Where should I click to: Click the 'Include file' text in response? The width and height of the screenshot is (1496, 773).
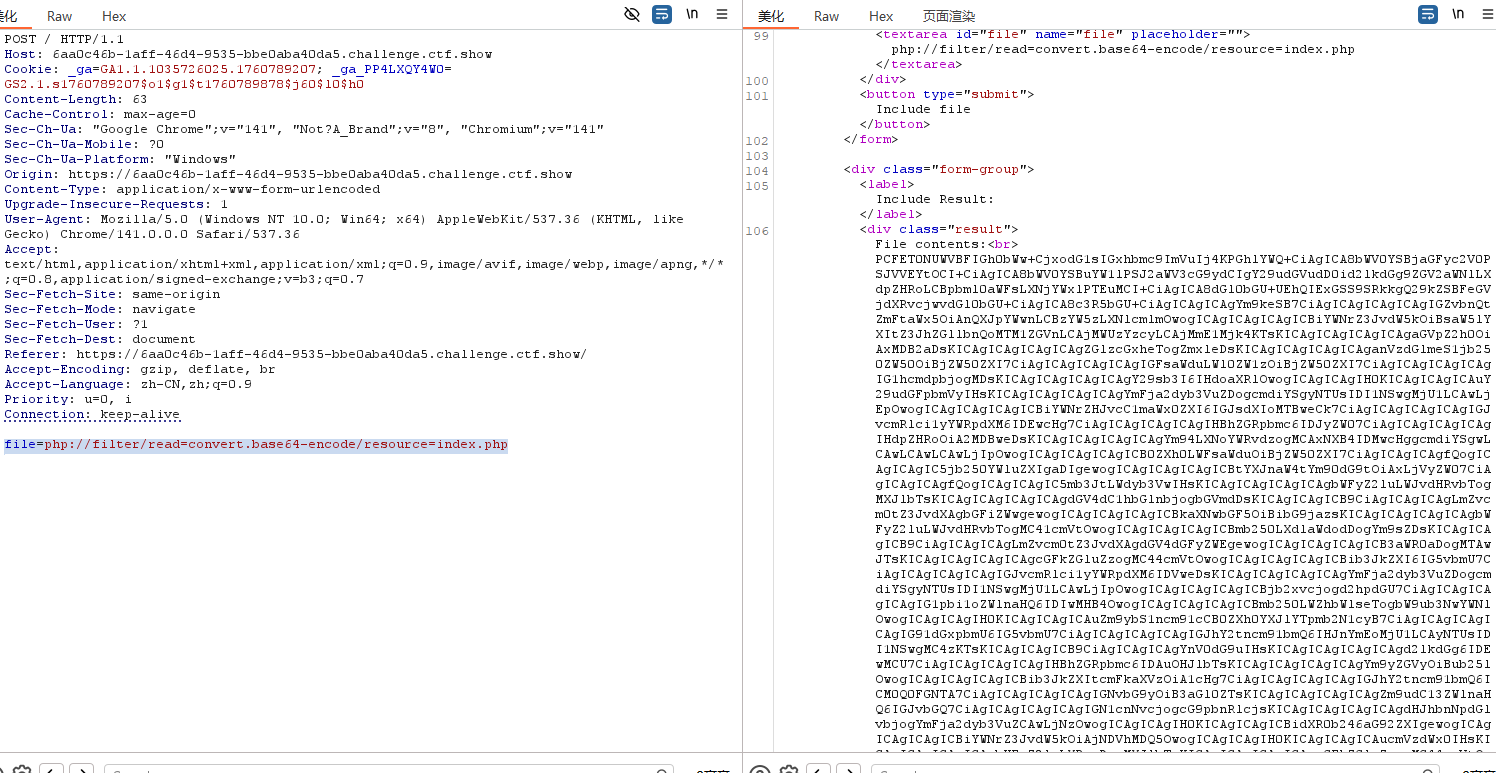click(x=923, y=109)
